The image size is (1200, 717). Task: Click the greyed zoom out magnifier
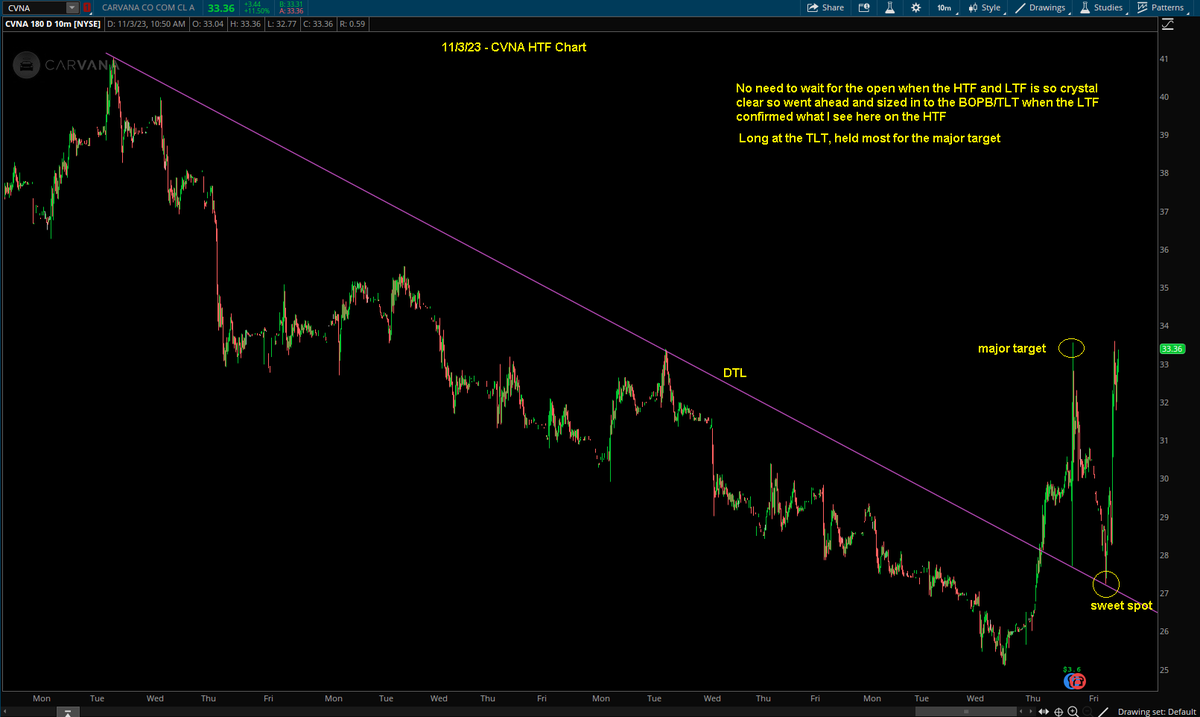tap(1088, 711)
